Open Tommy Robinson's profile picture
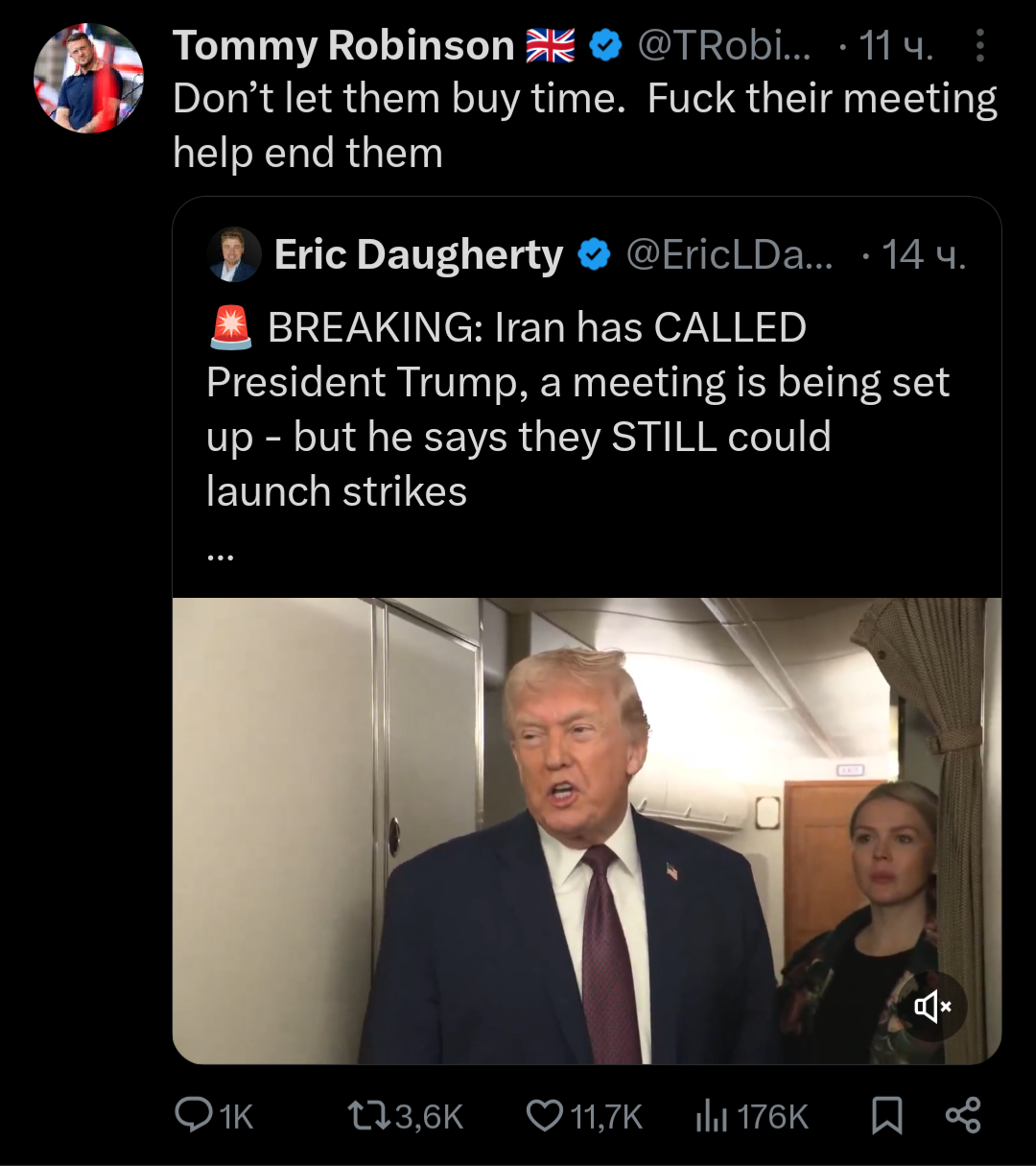Screen dimensions: 1036x1166 88,79
